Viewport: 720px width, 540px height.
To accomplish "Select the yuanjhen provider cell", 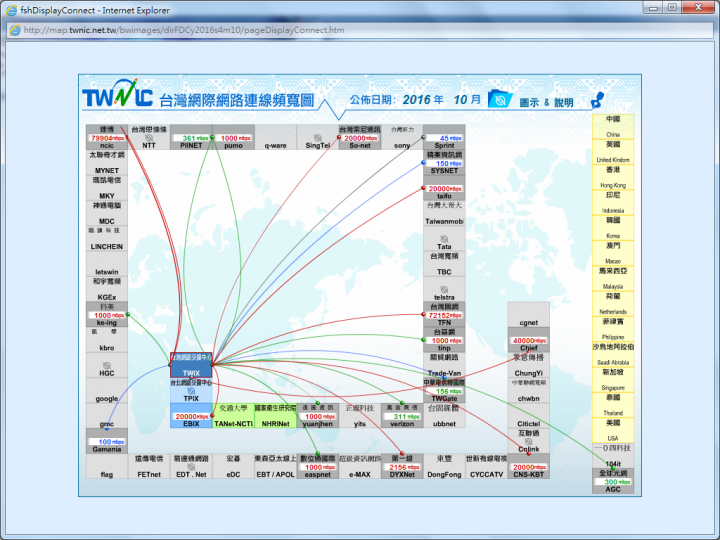I will click(318, 416).
